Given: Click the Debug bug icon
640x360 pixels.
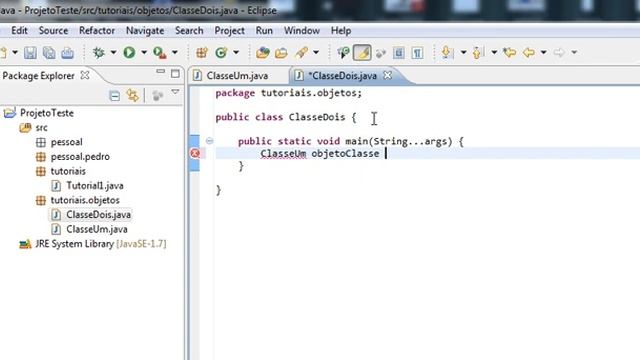Looking at the screenshot, I should tap(99, 53).
